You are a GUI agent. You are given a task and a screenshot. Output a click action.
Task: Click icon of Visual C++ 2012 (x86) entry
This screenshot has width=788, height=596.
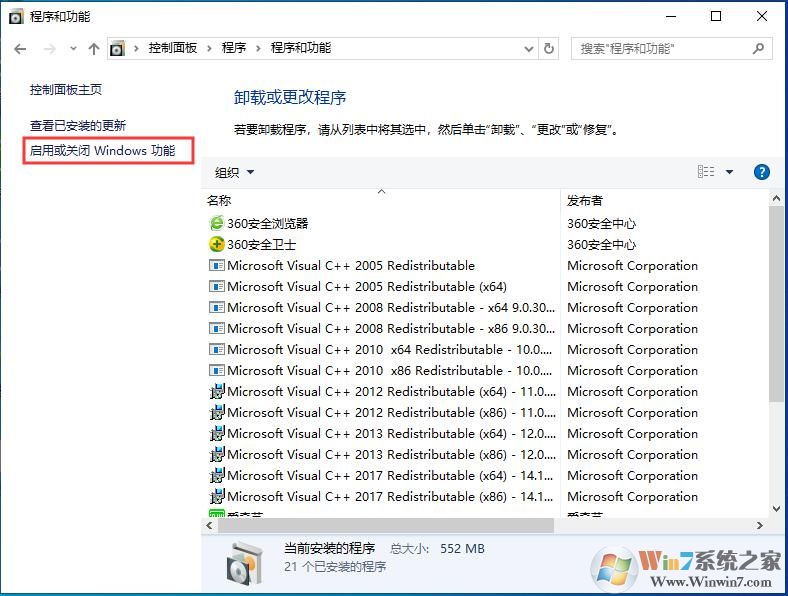tap(216, 413)
